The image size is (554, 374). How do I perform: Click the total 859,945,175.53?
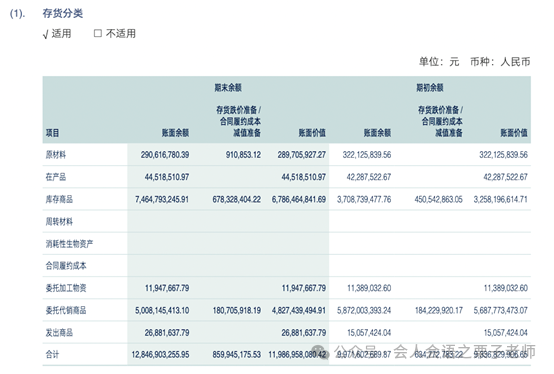point(237,354)
